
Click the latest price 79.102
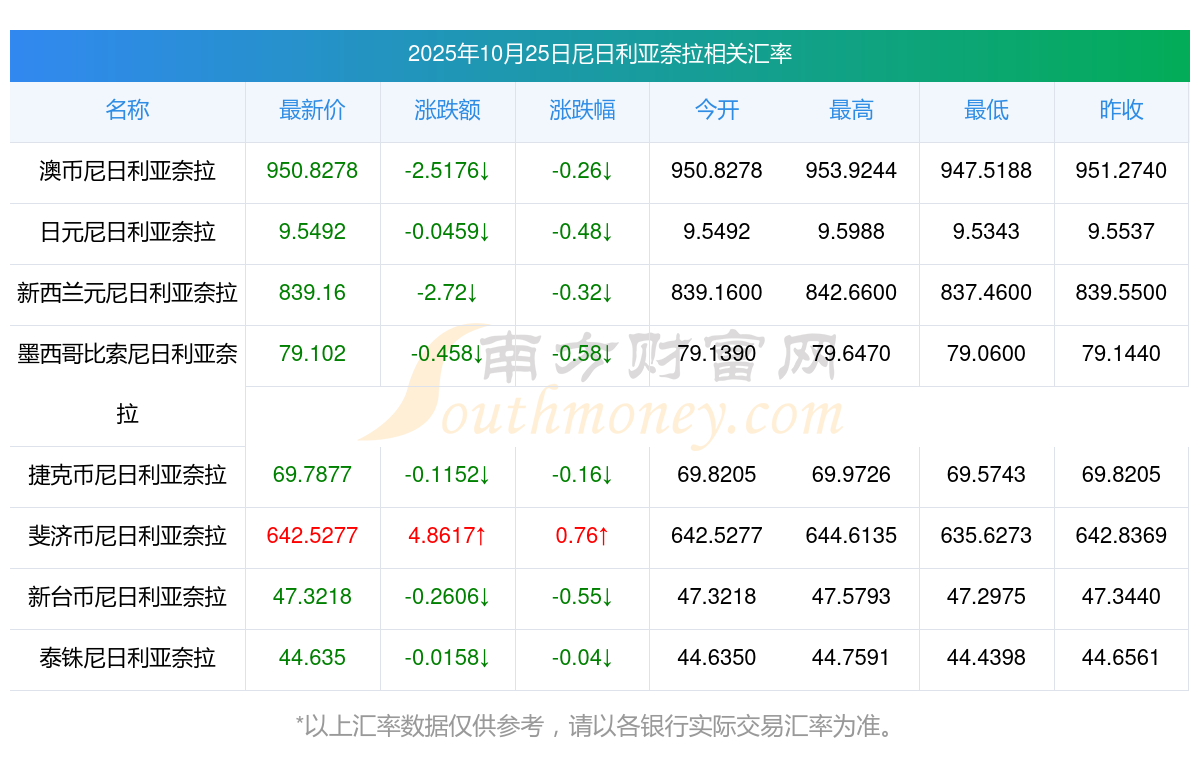click(x=312, y=354)
